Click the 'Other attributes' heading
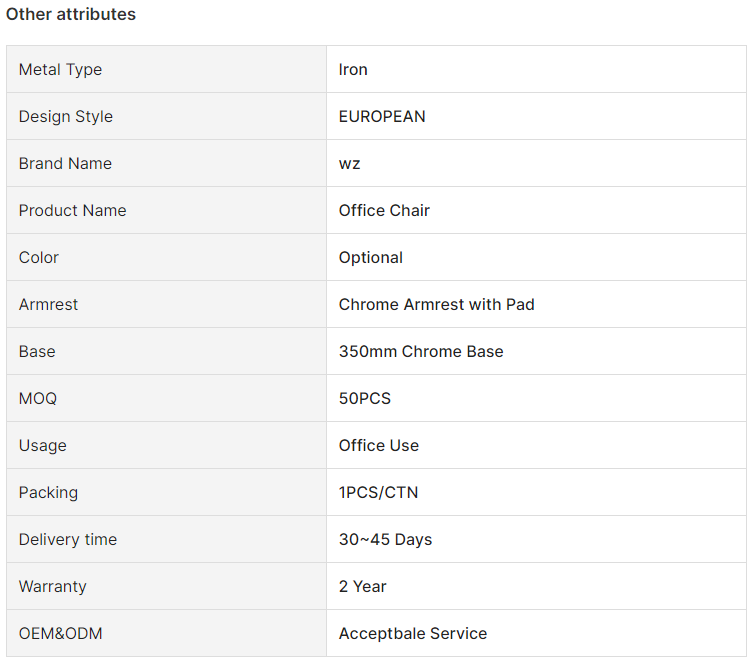 [71, 14]
